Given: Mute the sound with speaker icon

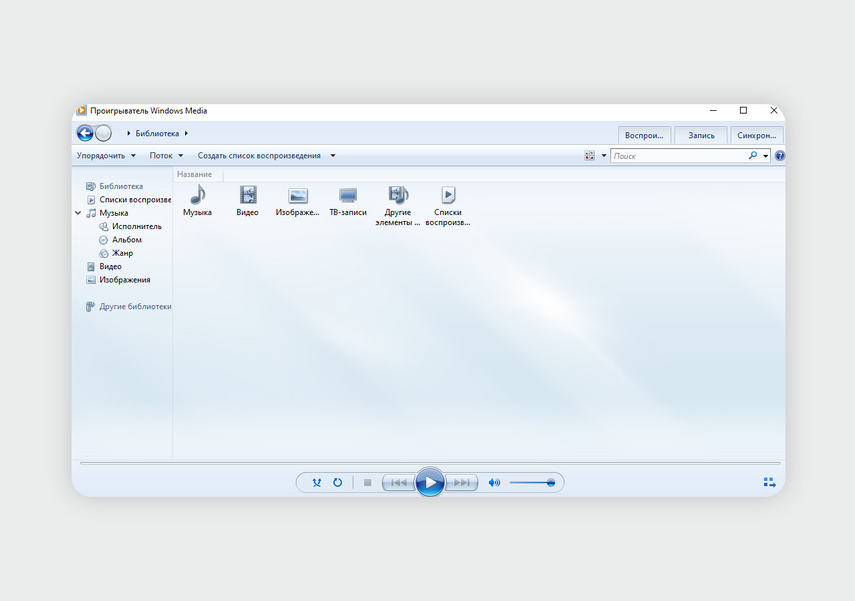Looking at the screenshot, I should [x=494, y=483].
